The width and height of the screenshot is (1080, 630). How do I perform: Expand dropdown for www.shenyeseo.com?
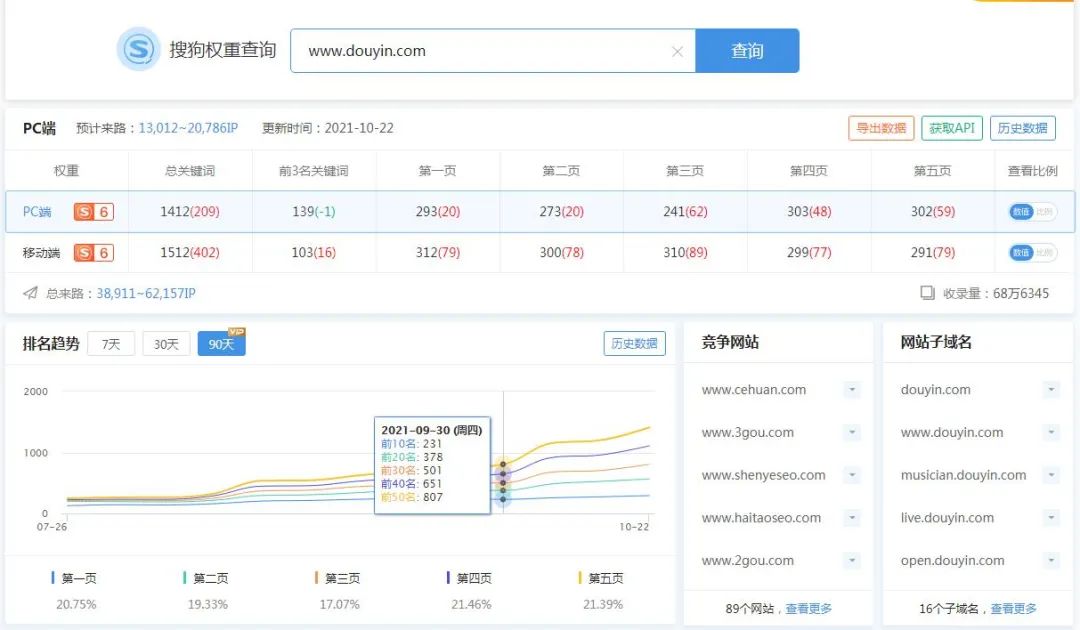click(852, 475)
